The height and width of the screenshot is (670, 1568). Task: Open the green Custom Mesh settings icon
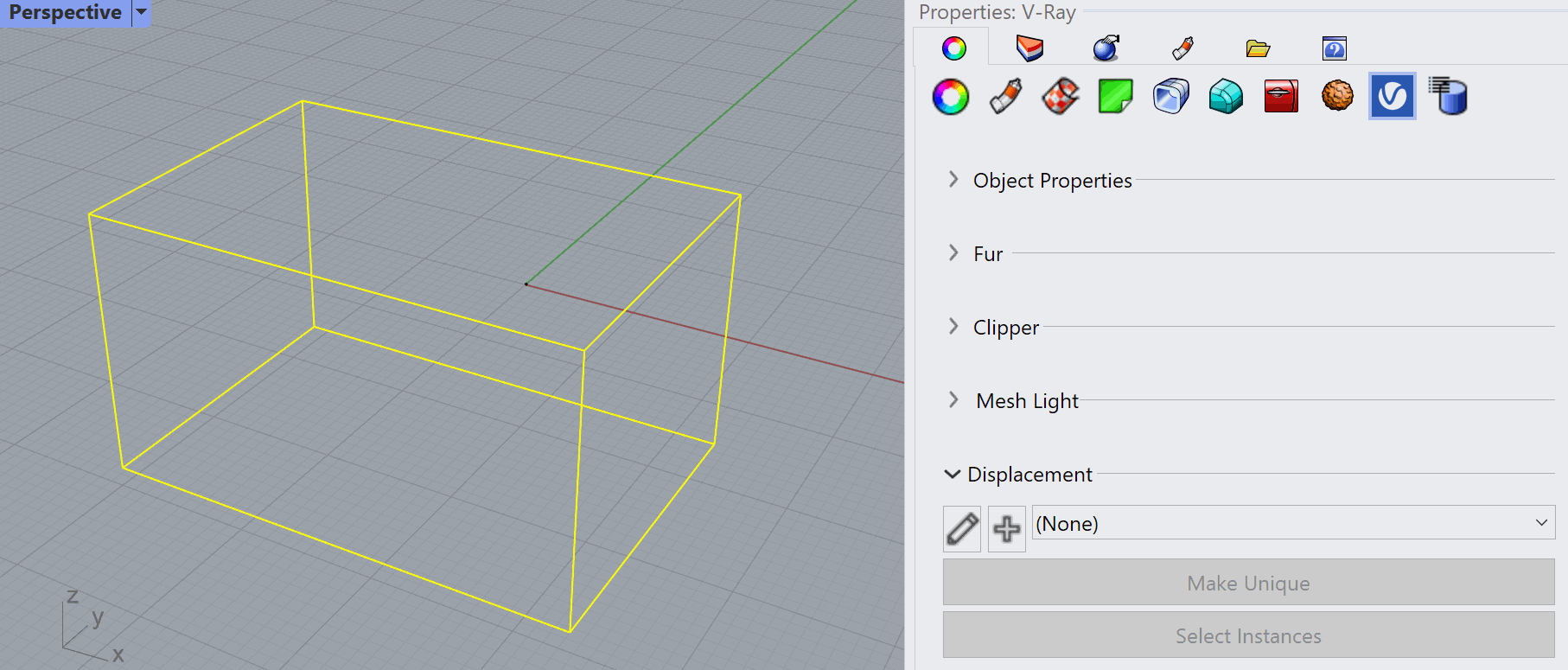pyautogui.click(x=1115, y=97)
